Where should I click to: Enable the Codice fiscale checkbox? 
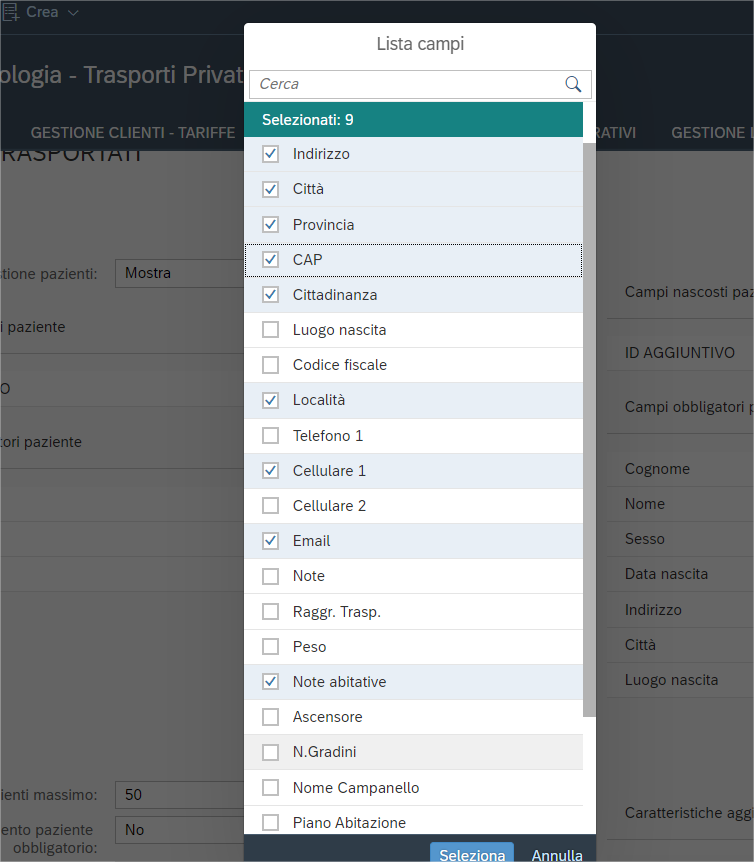pyautogui.click(x=270, y=365)
